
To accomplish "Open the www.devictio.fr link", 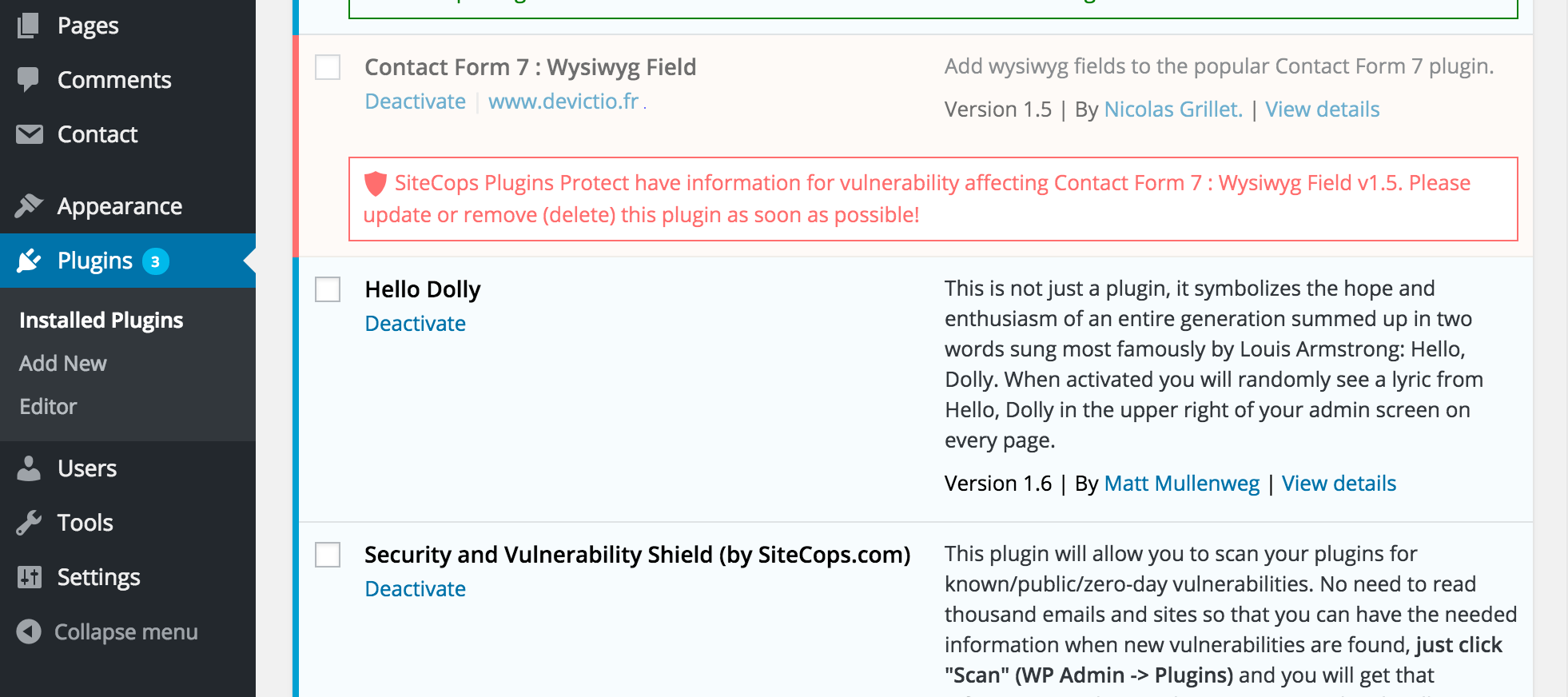I will click(563, 102).
